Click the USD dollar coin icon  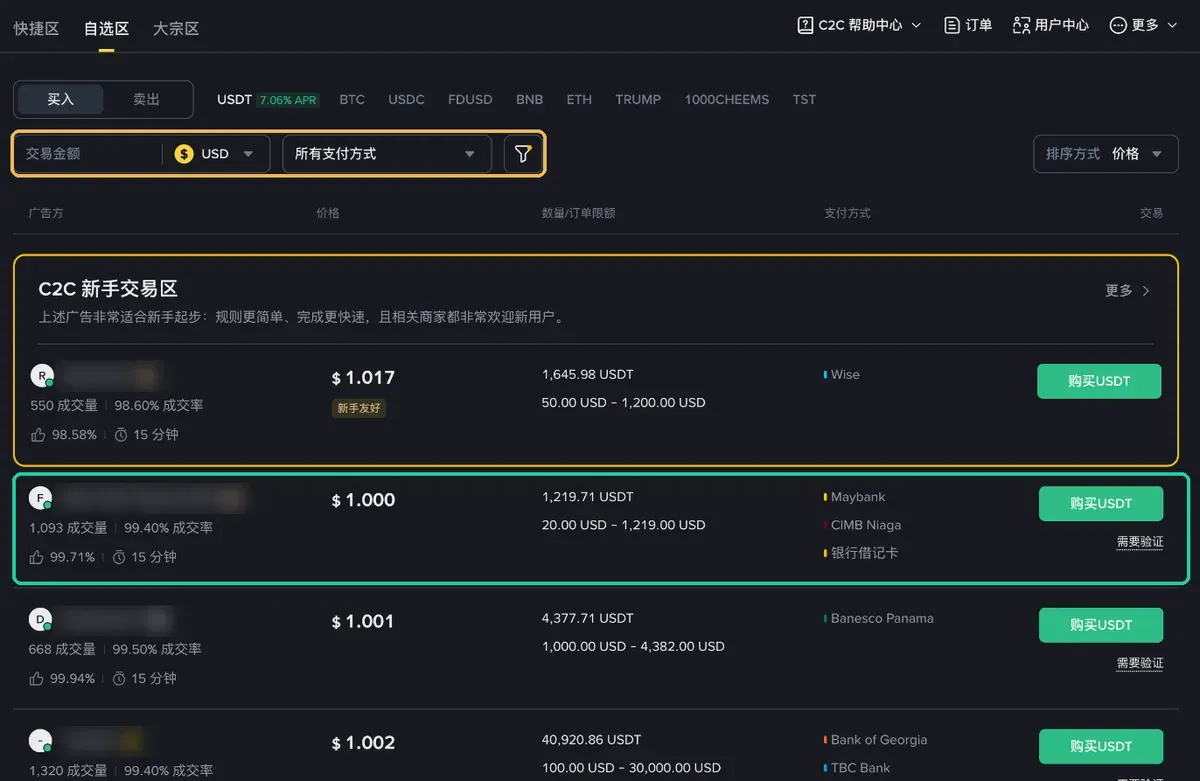pyautogui.click(x=184, y=154)
